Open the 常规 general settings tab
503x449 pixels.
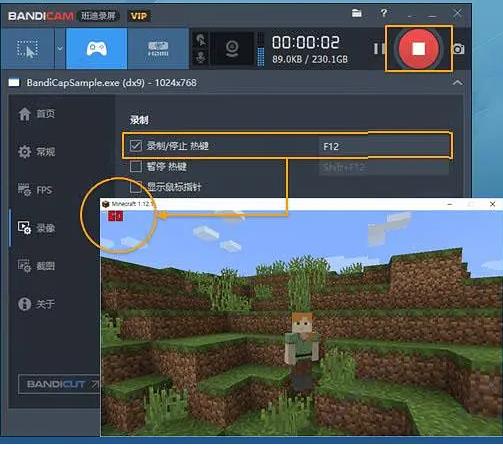point(37,152)
